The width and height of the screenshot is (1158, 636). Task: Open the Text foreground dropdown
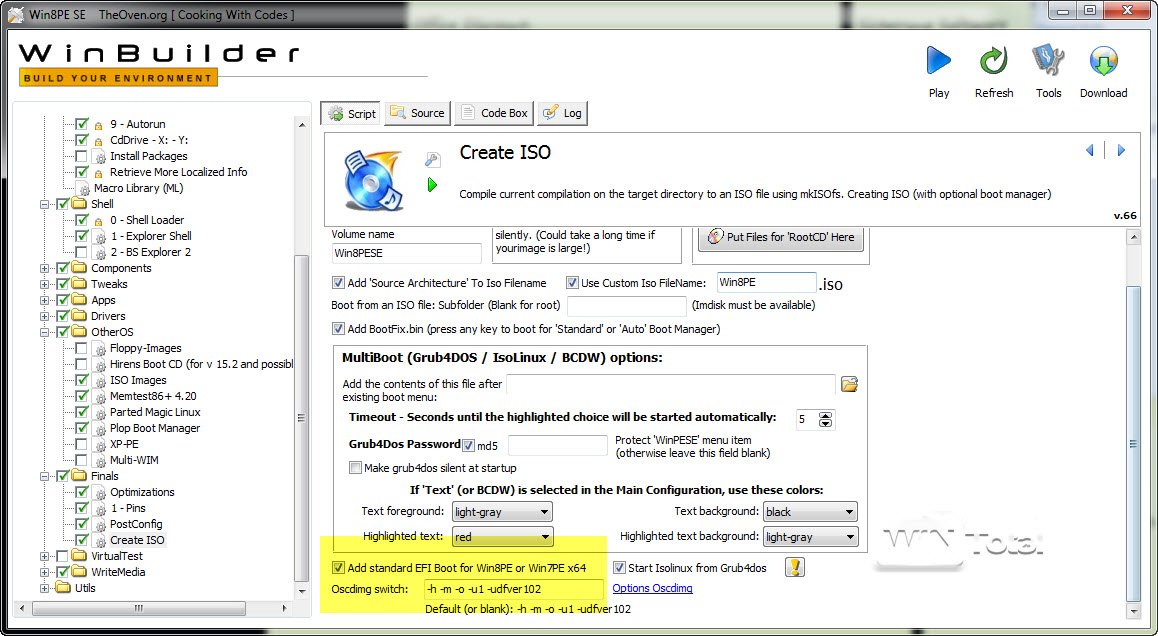click(x=501, y=511)
